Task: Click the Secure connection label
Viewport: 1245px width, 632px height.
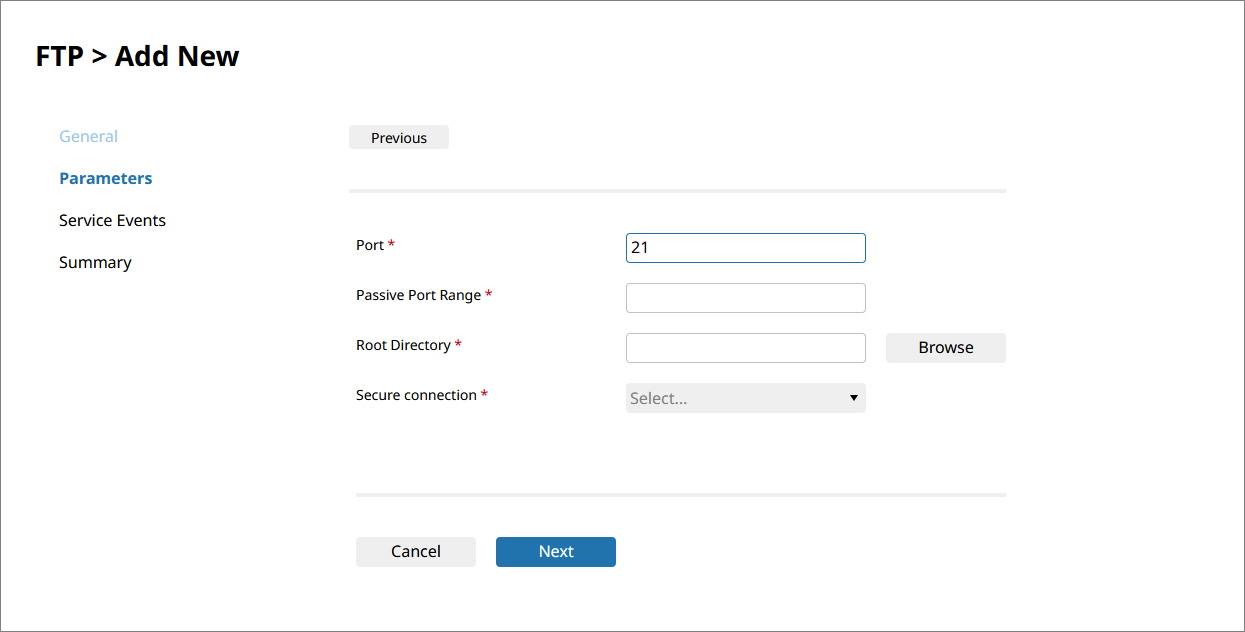Action: (416, 395)
